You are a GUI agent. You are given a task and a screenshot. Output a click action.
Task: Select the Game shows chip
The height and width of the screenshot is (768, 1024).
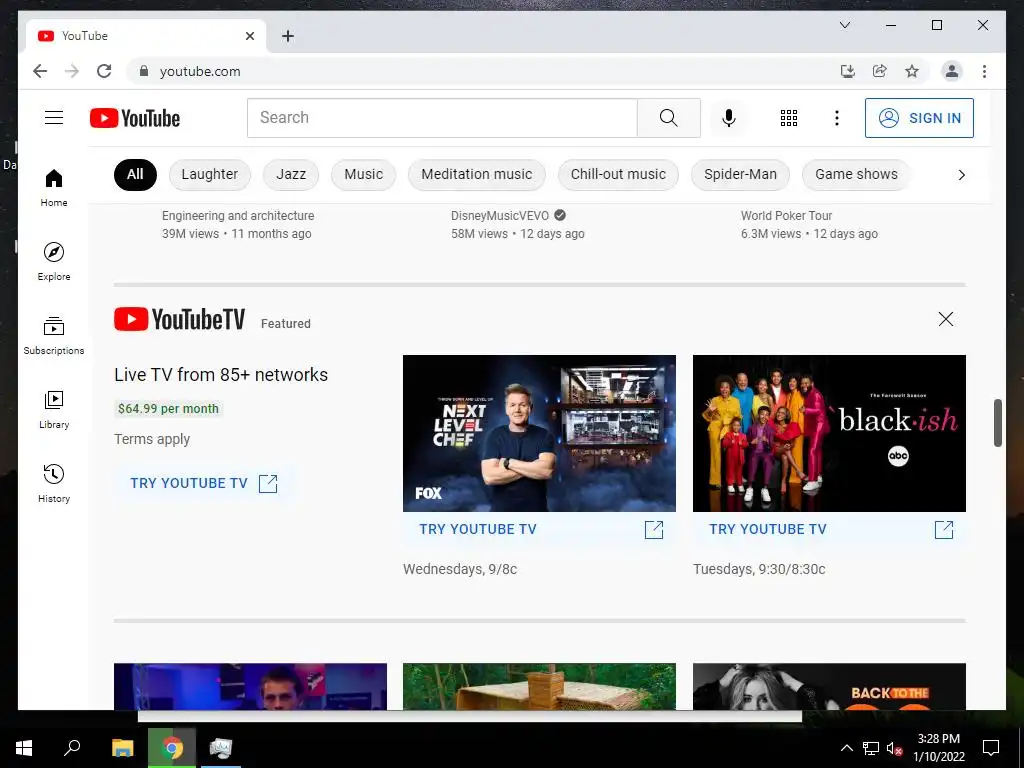(x=856, y=174)
